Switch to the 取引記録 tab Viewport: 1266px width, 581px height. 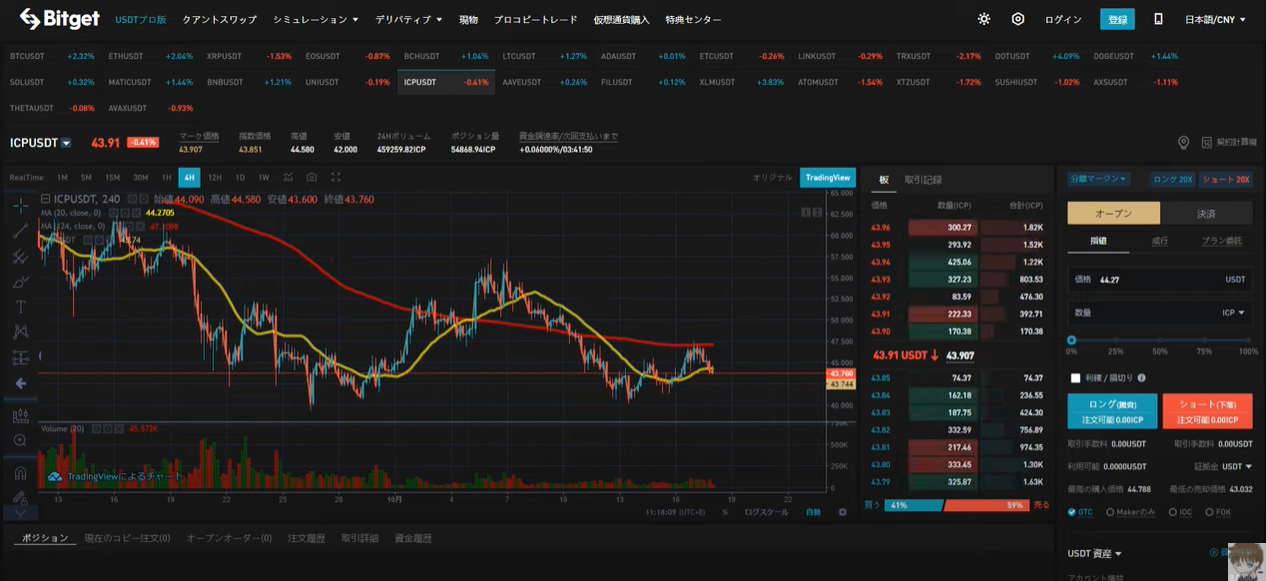[922, 180]
